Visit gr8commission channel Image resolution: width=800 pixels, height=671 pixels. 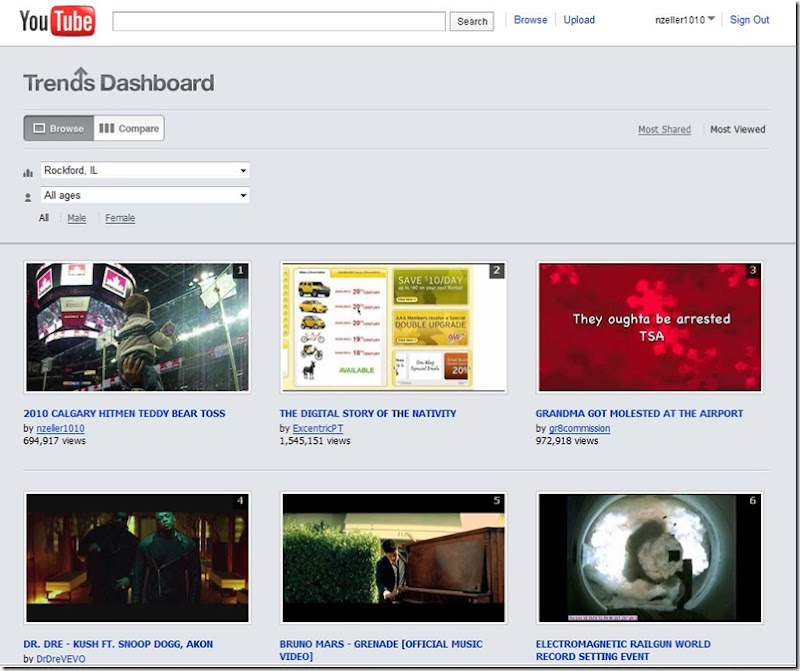click(579, 429)
